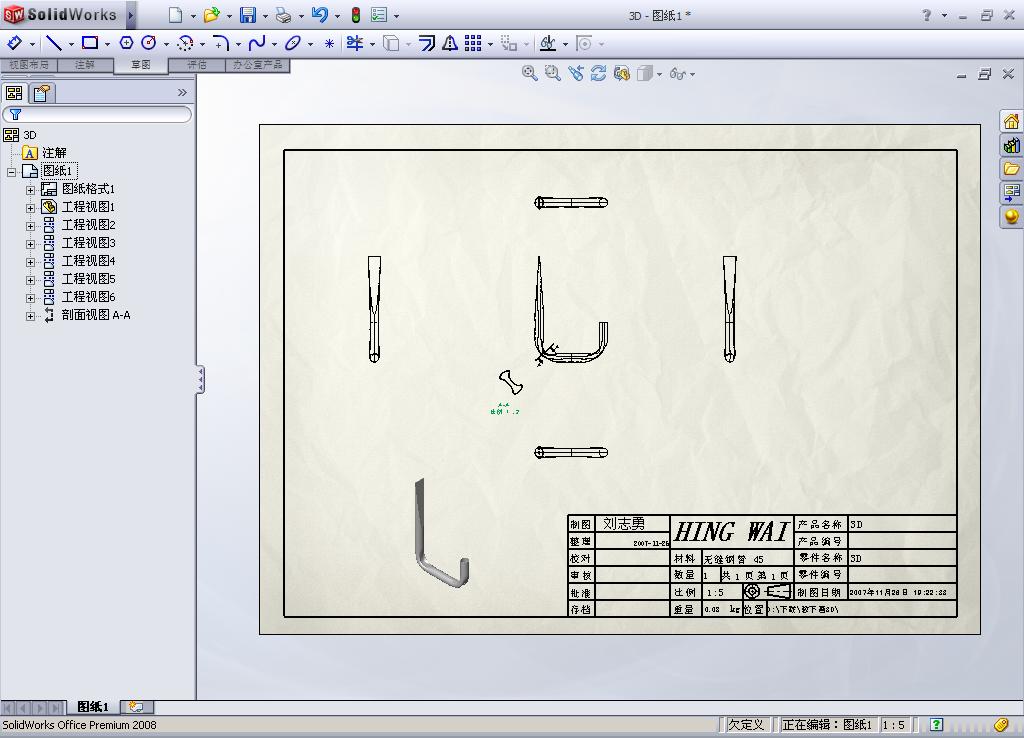Open the View Palette task pane
1024x738 pixels.
pyautogui.click(x=1011, y=192)
